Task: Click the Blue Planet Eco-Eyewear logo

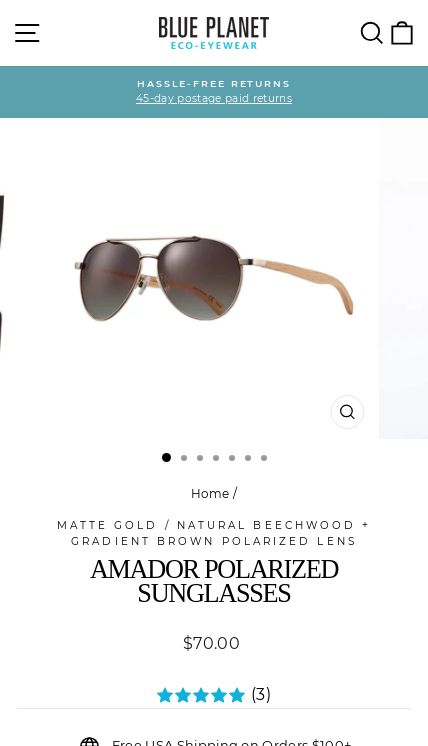Action: [214, 33]
